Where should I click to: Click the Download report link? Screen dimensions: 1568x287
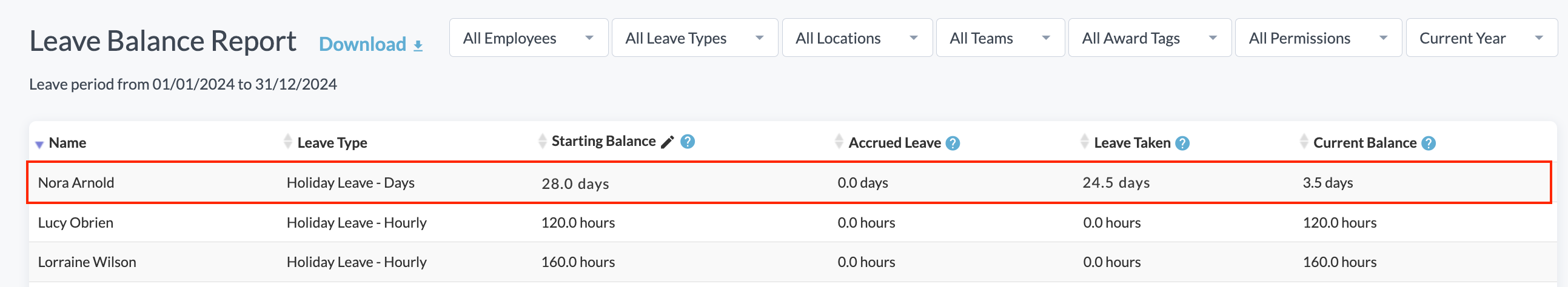click(363, 44)
